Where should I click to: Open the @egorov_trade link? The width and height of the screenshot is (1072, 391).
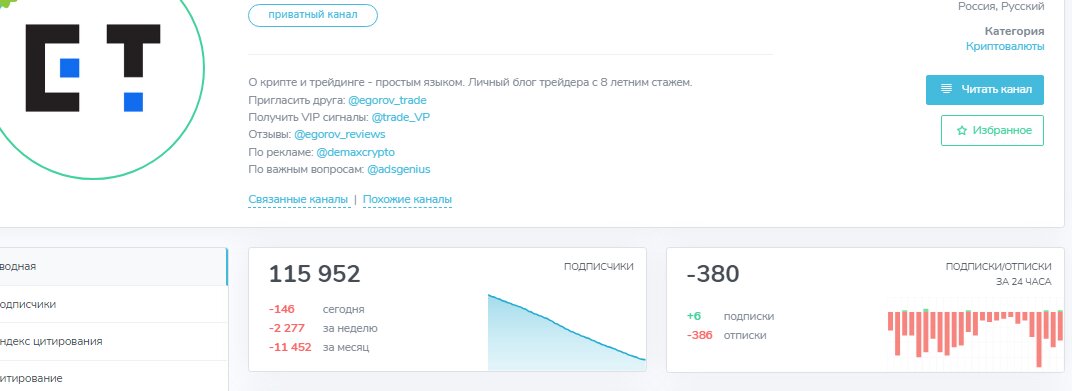pos(388,100)
